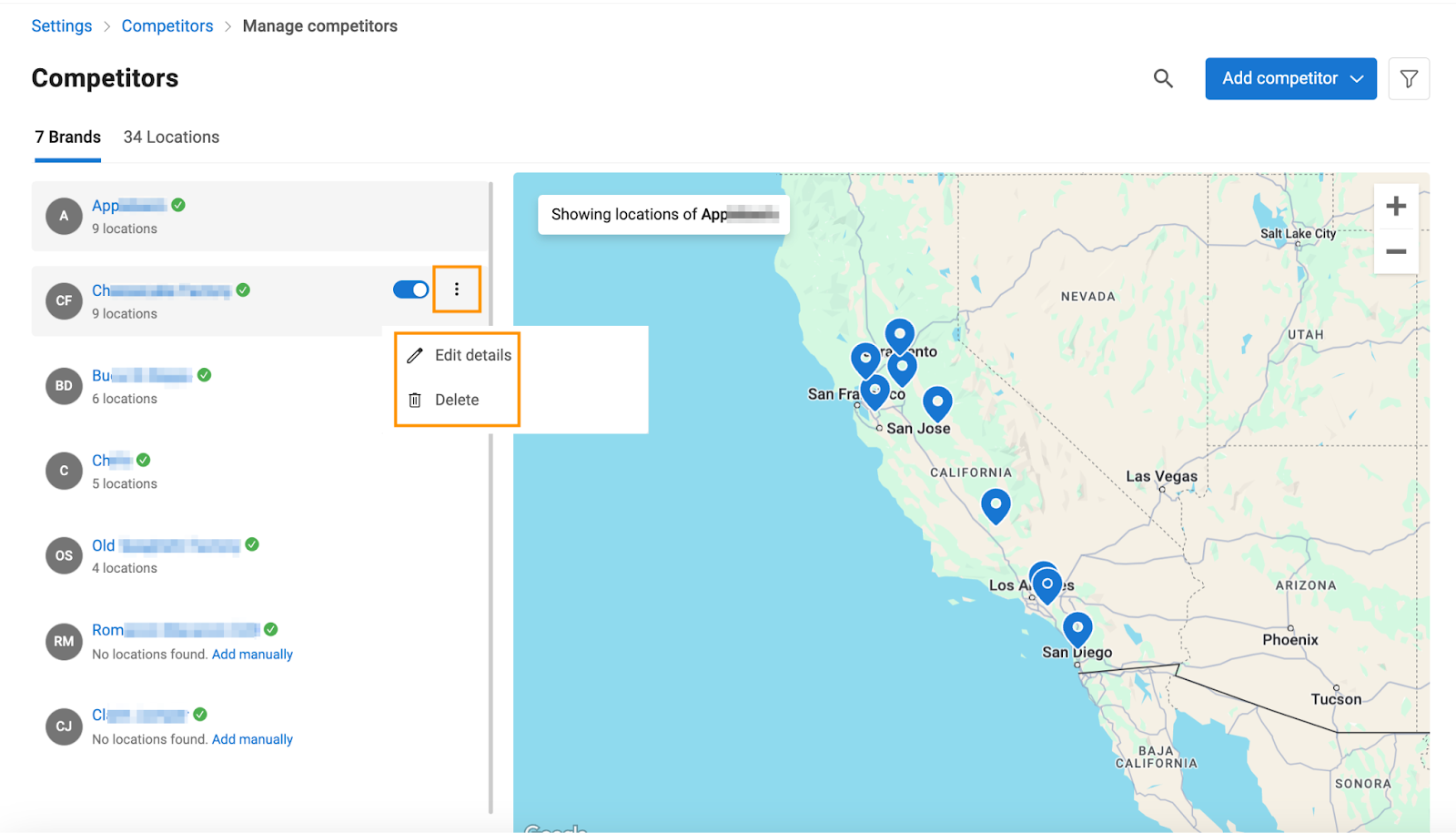
Task: Open the three-dot menu on CF brand row
Action: pyautogui.click(x=457, y=290)
